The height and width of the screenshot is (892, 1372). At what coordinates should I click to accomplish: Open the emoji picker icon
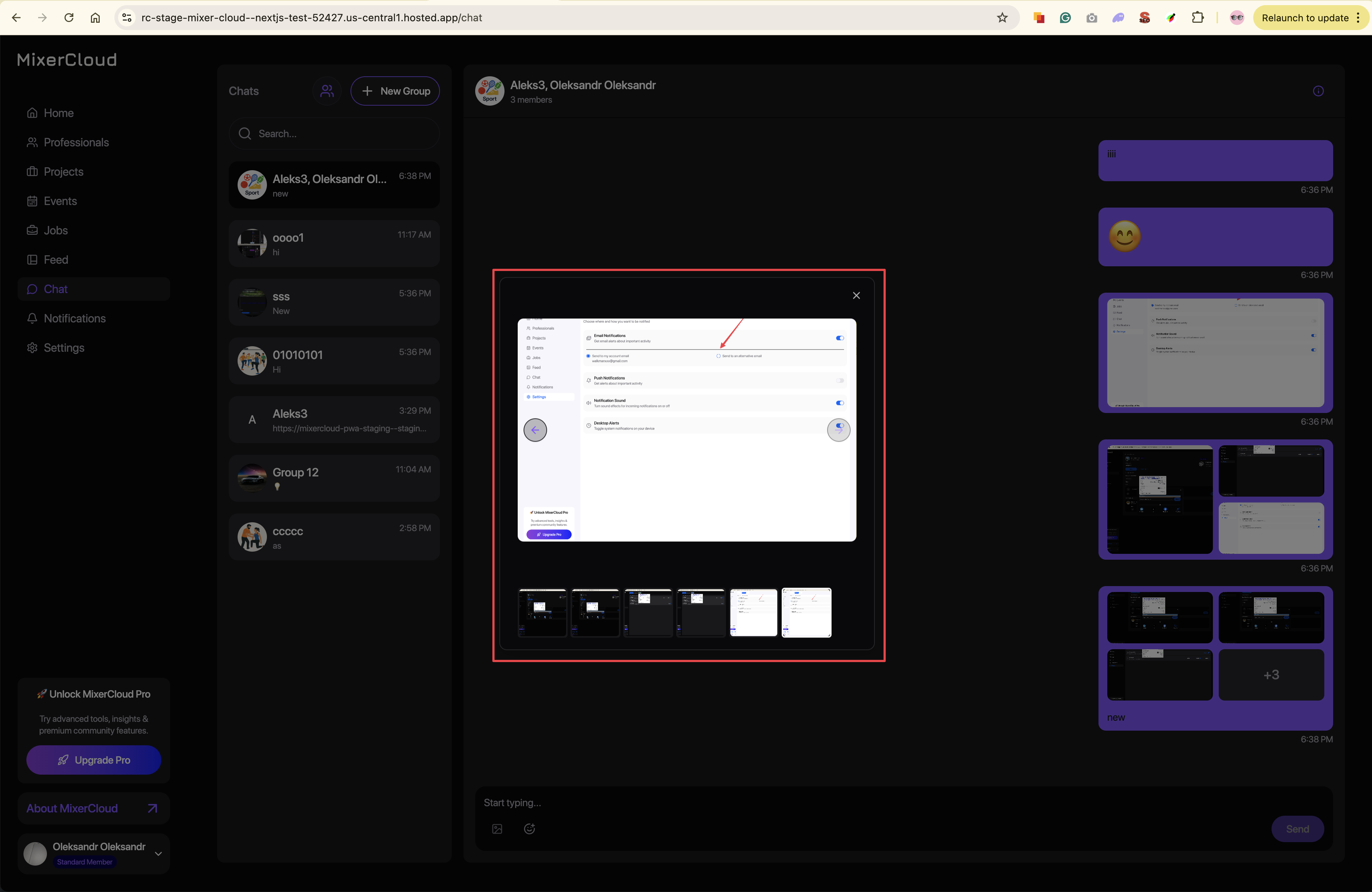pos(529,829)
